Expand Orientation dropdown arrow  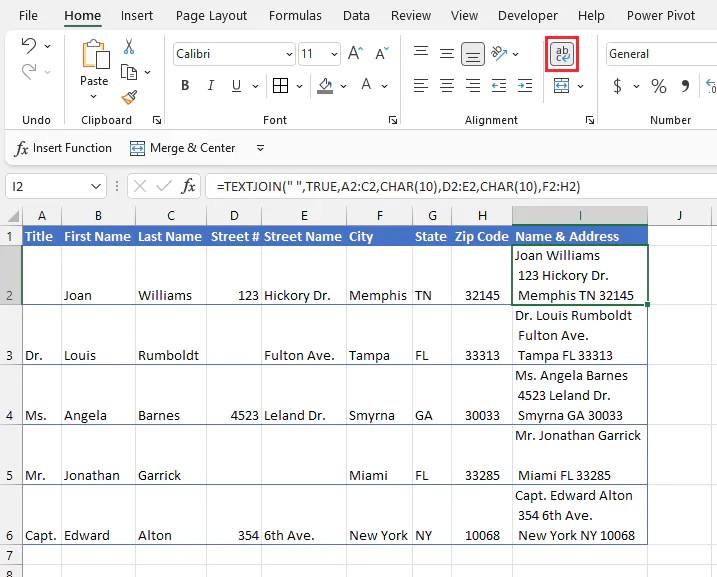(515, 54)
